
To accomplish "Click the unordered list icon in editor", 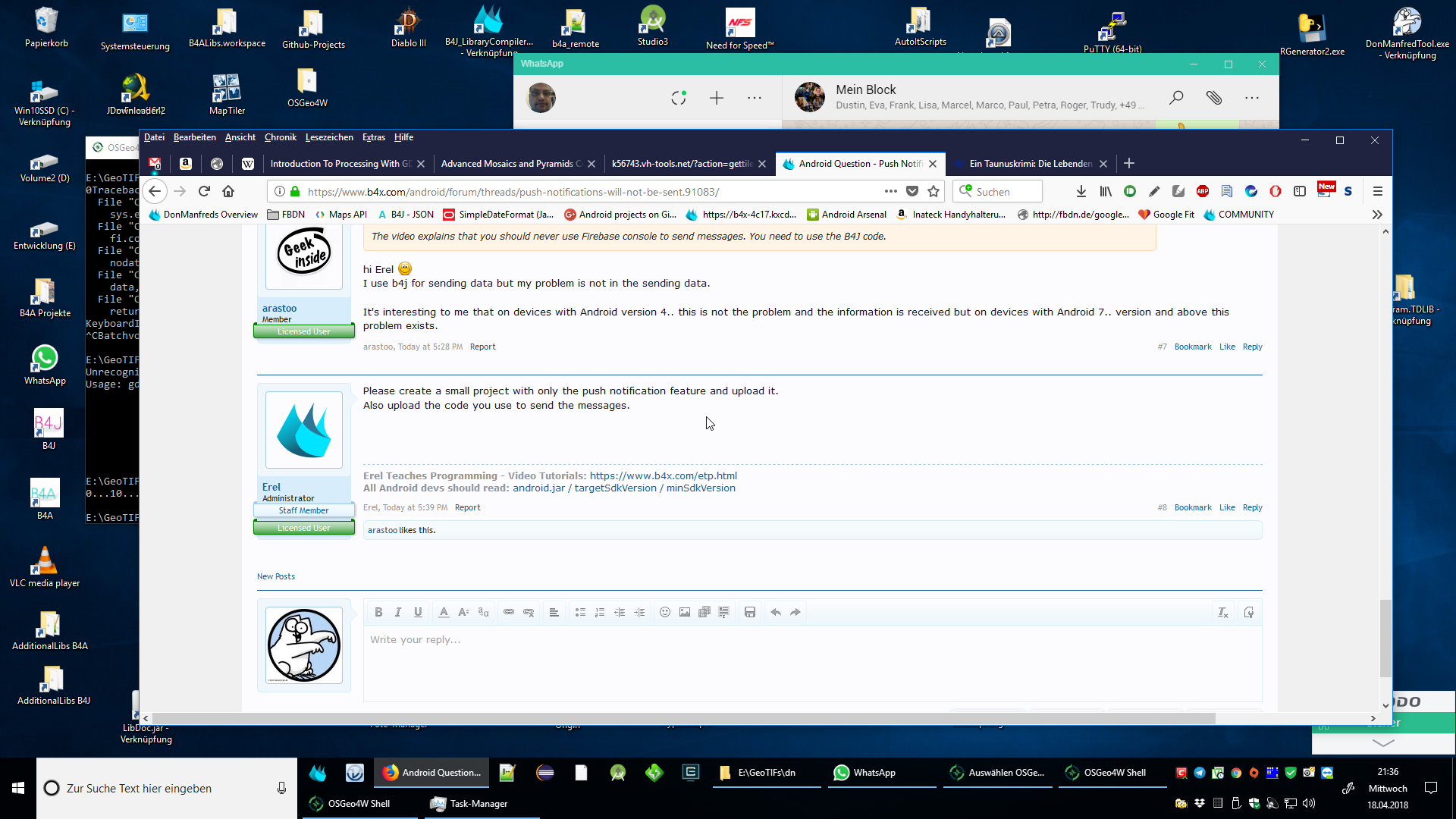I will (x=580, y=612).
